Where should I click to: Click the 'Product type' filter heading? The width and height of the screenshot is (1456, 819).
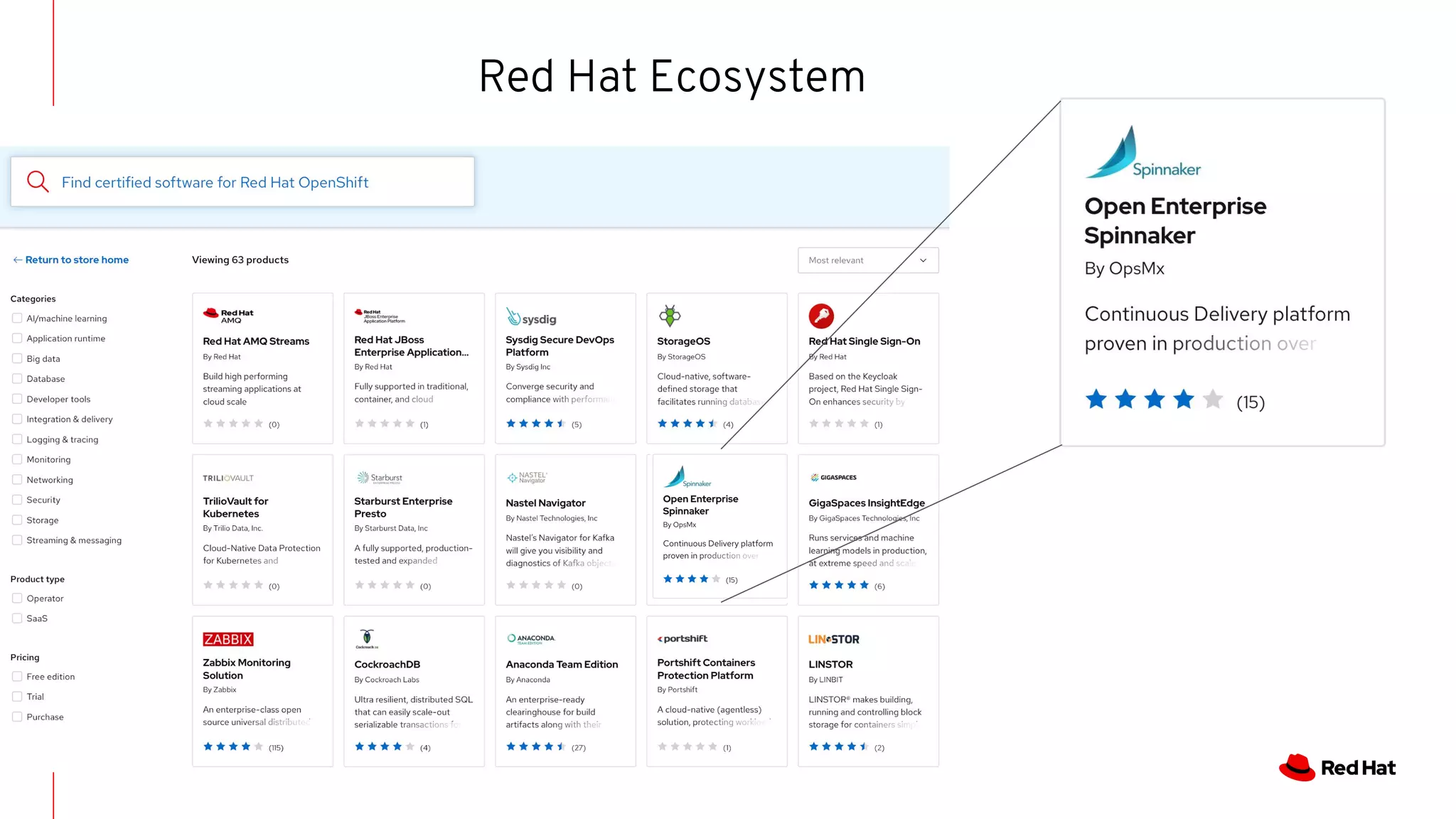[37, 579]
